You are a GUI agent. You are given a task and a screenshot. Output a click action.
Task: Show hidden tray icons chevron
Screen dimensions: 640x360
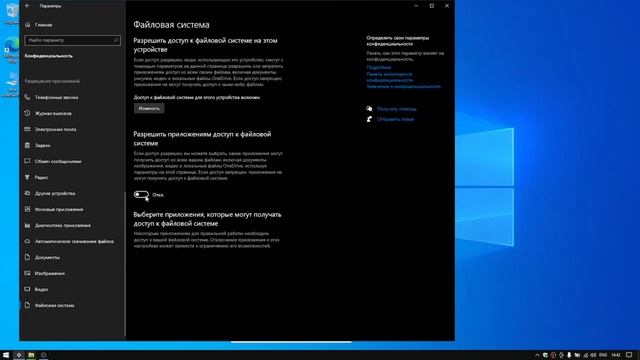[537, 355]
